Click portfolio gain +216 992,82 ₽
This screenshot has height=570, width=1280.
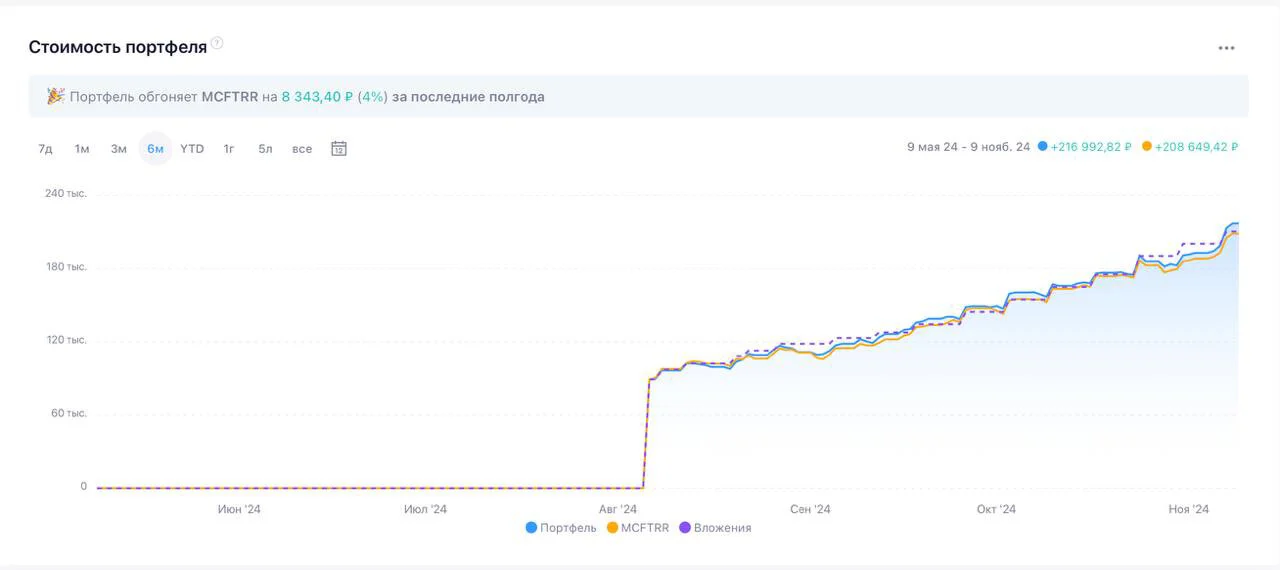1091,147
